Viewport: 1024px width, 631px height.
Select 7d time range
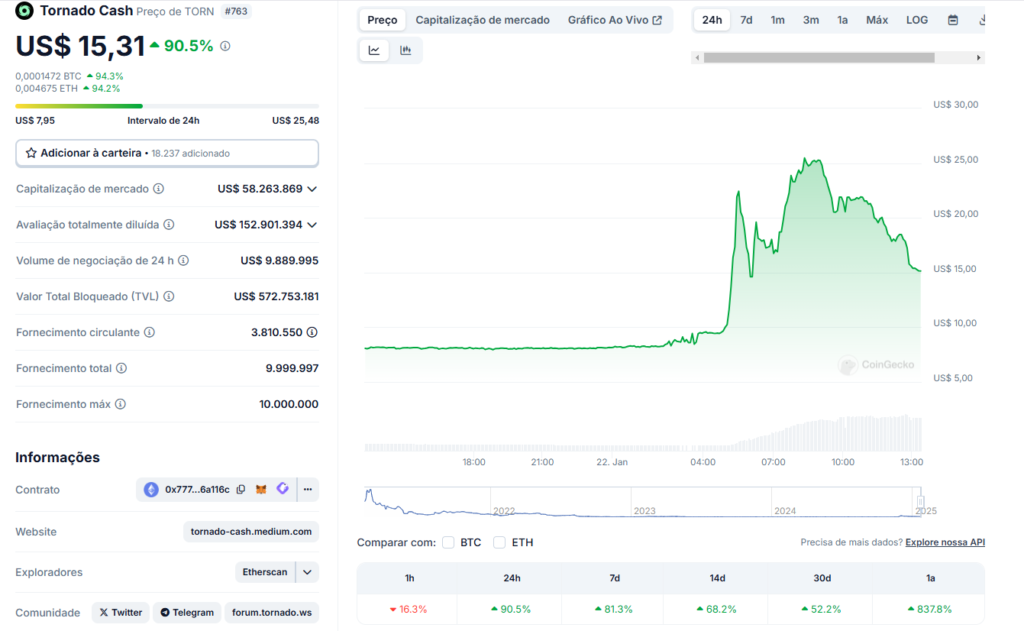[x=746, y=20]
